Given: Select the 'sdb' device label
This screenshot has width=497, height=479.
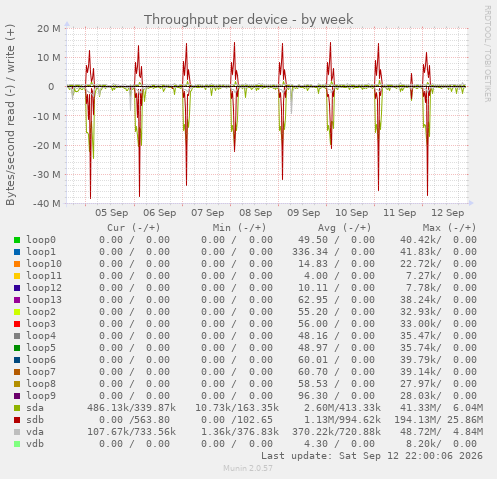Looking at the screenshot, I should [35, 420].
